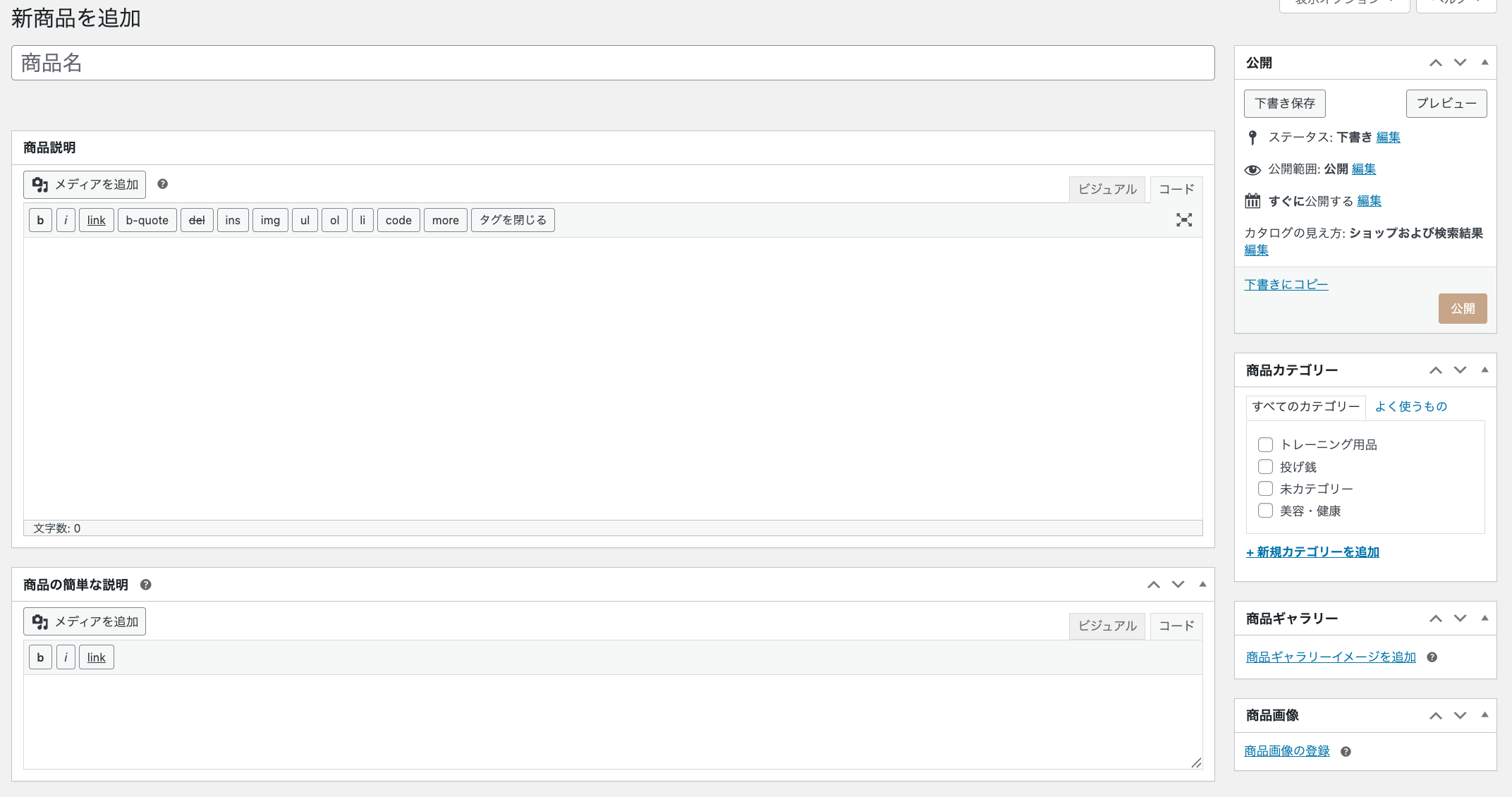Viewport: 1512px width, 797px height.
Task: Click help icon beside 商品画像の登録 link
Action: pyautogui.click(x=1346, y=752)
